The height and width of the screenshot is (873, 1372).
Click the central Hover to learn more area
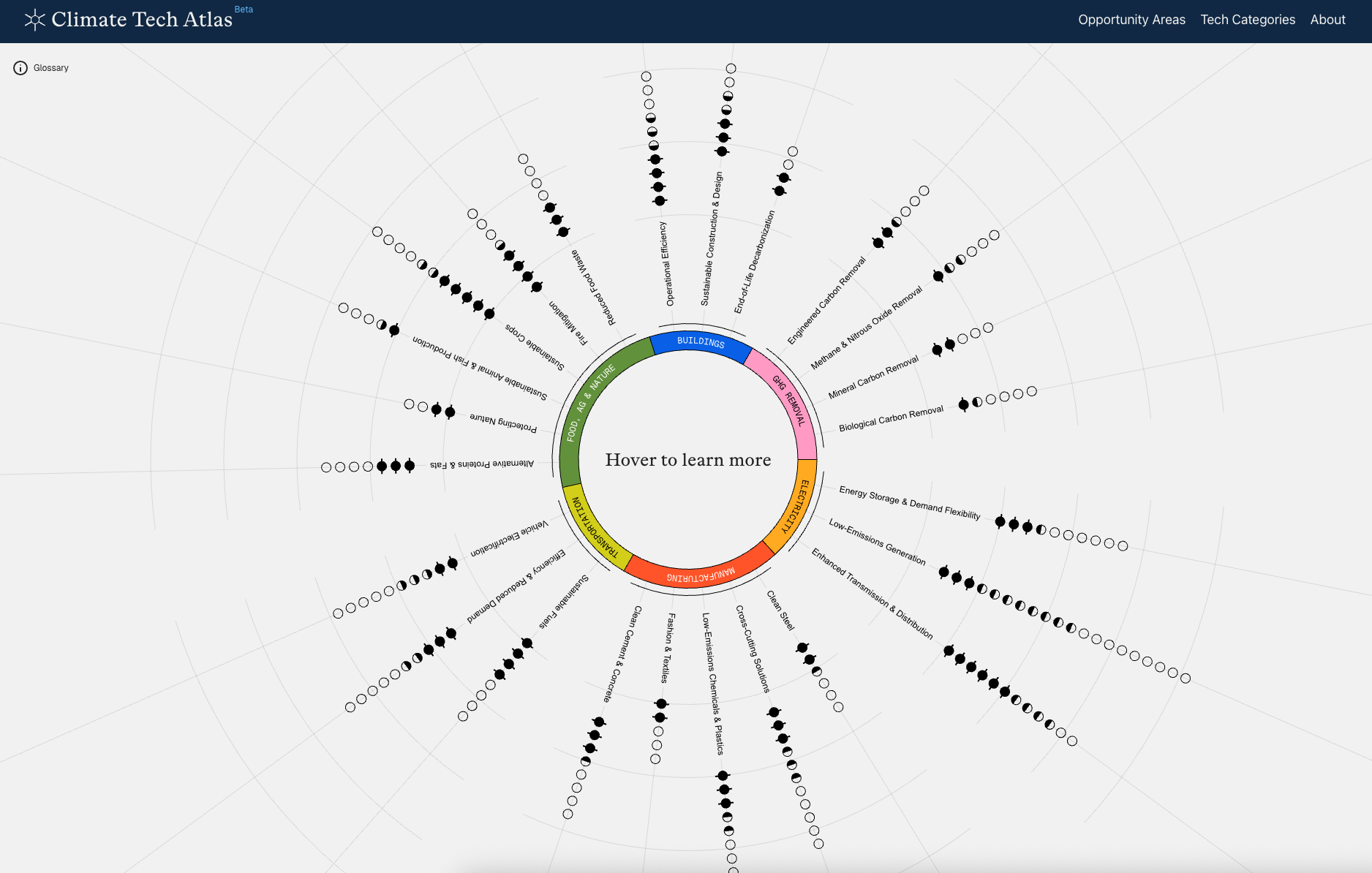[687, 460]
